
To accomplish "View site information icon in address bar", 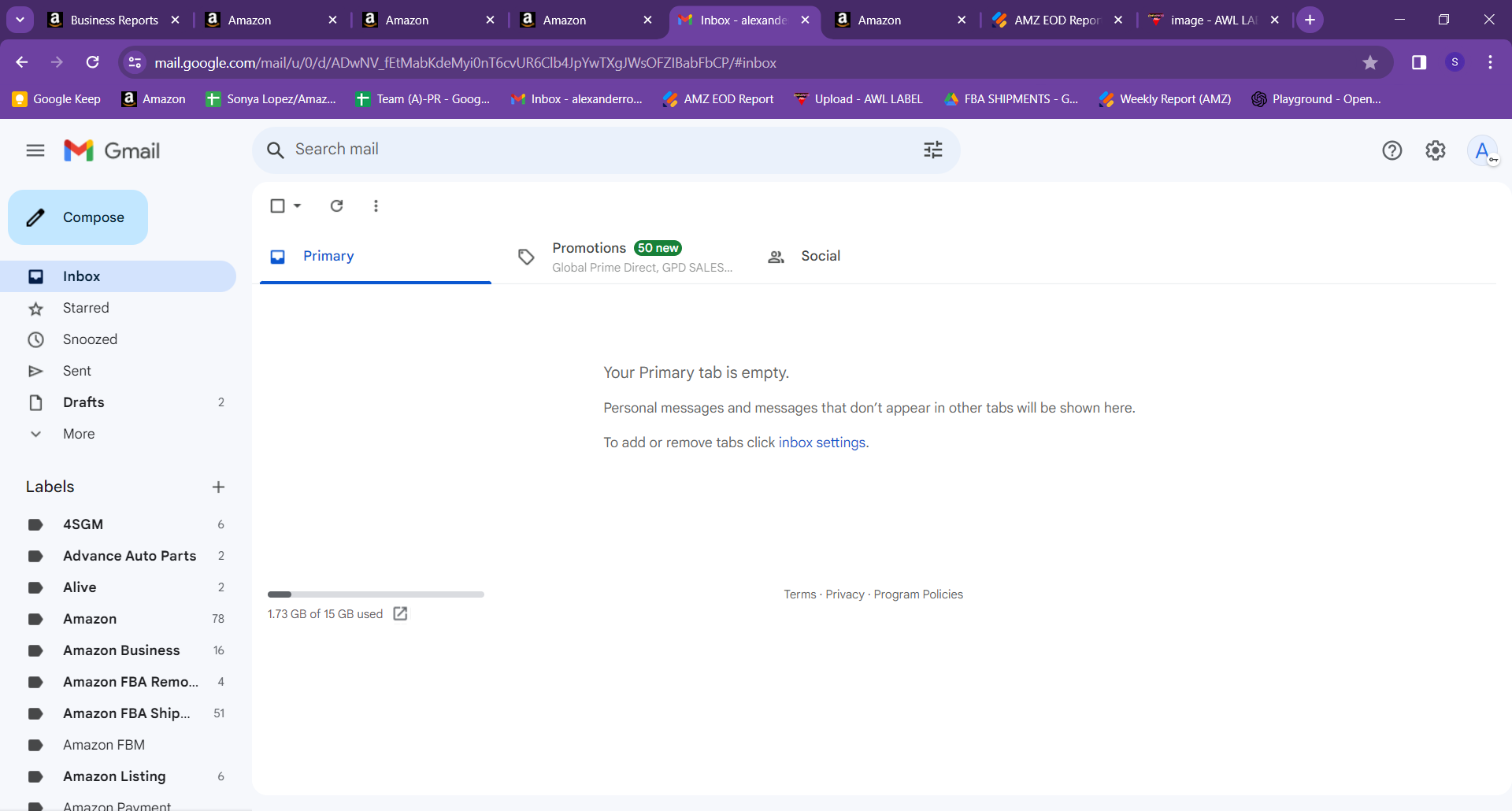I will click(x=135, y=62).
